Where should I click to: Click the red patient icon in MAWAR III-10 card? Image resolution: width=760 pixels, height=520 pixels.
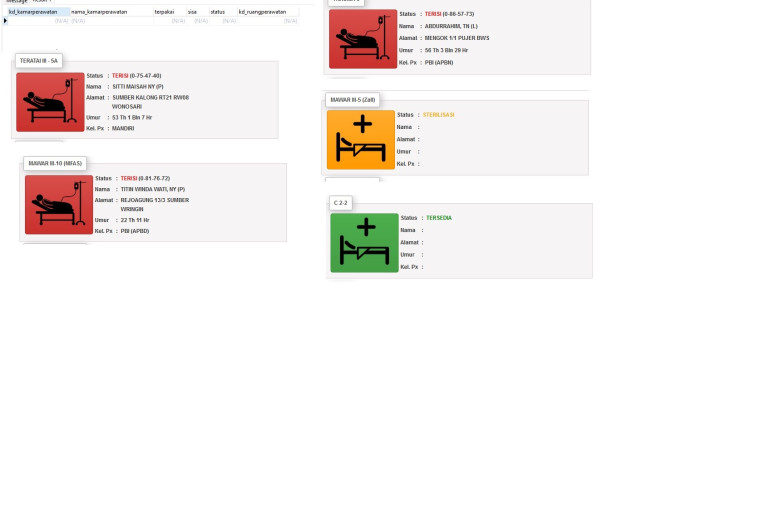coord(59,205)
